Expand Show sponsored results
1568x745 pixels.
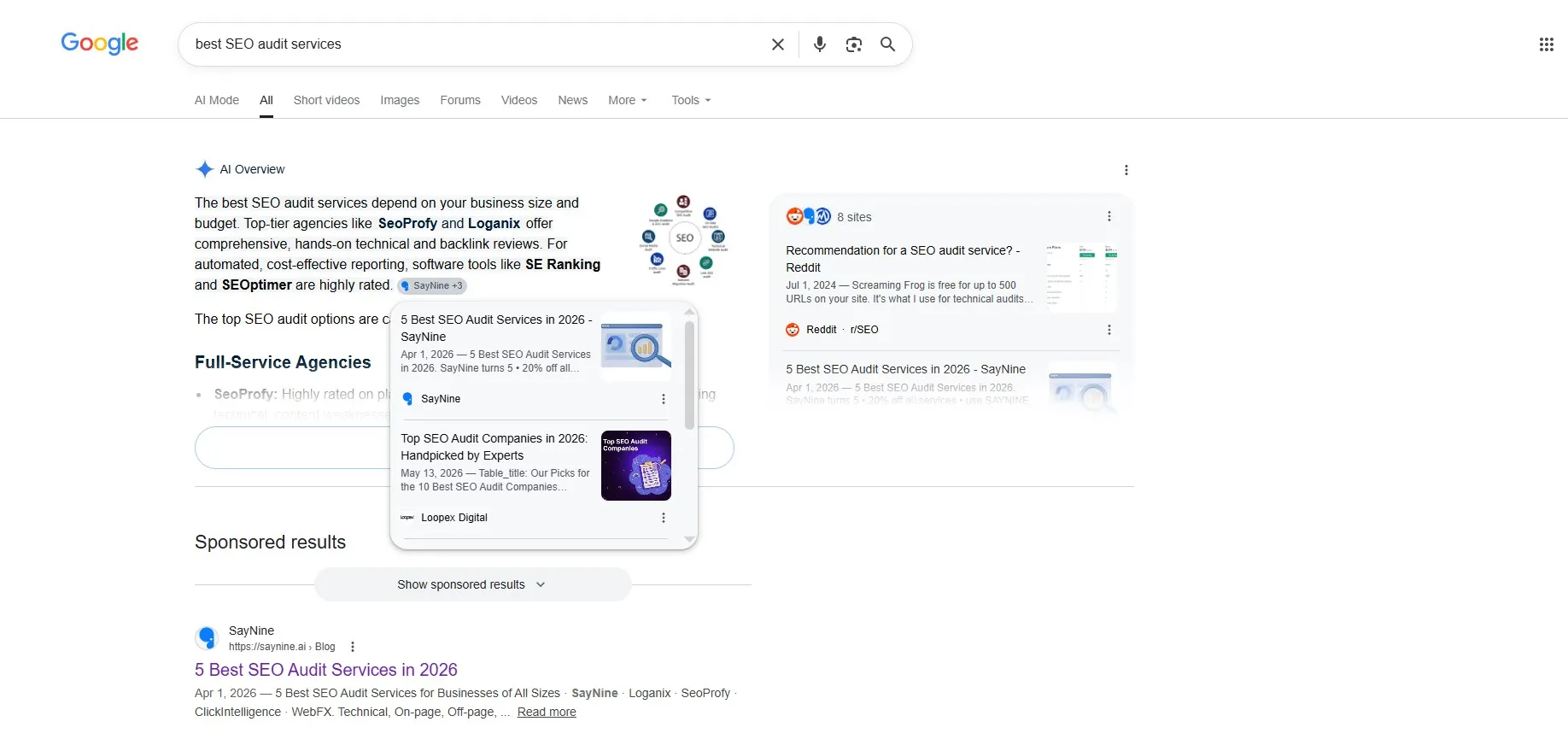click(472, 584)
